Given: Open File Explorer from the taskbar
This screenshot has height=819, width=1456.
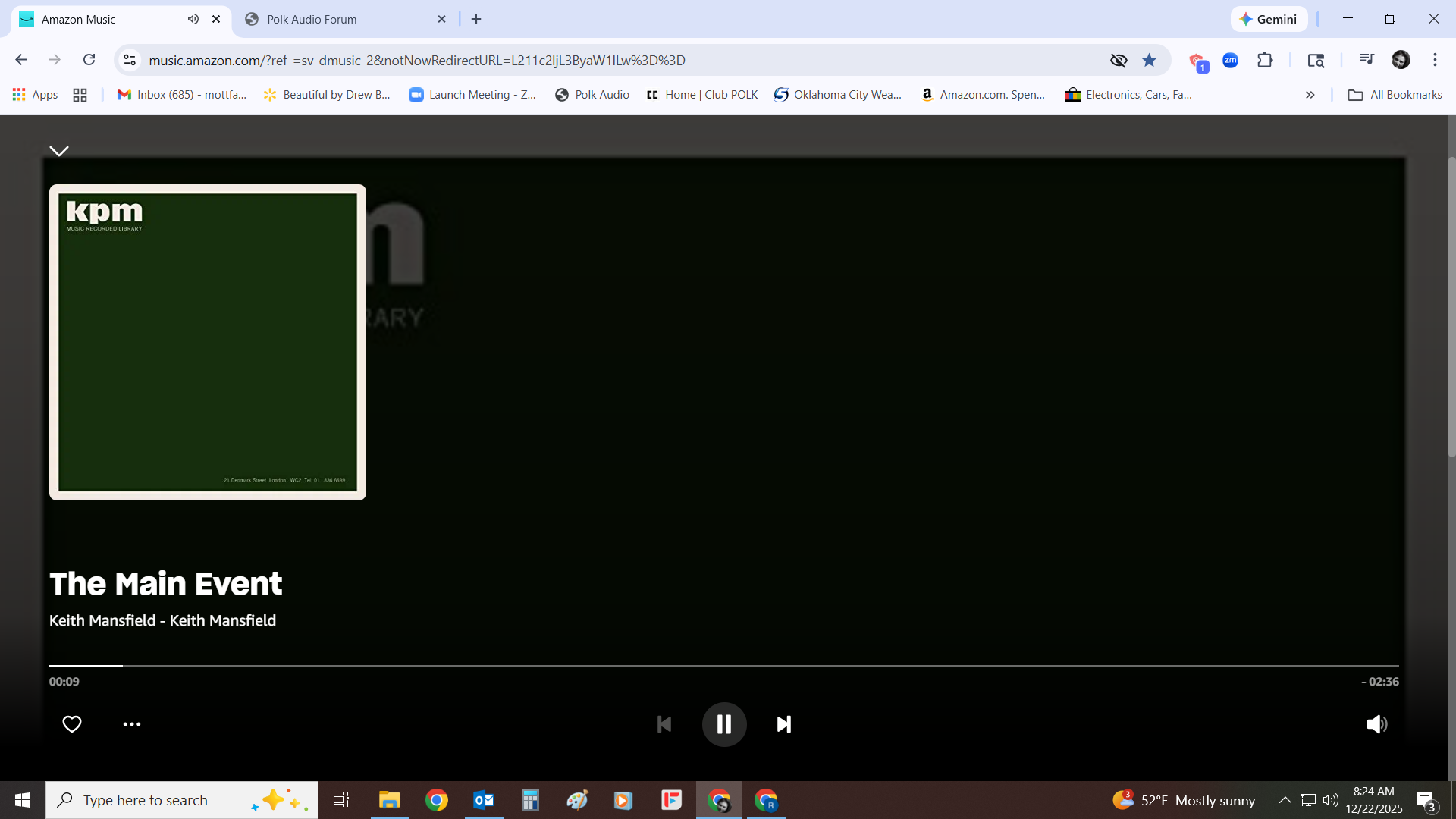Looking at the screenshot, I should tap(390, 800).
